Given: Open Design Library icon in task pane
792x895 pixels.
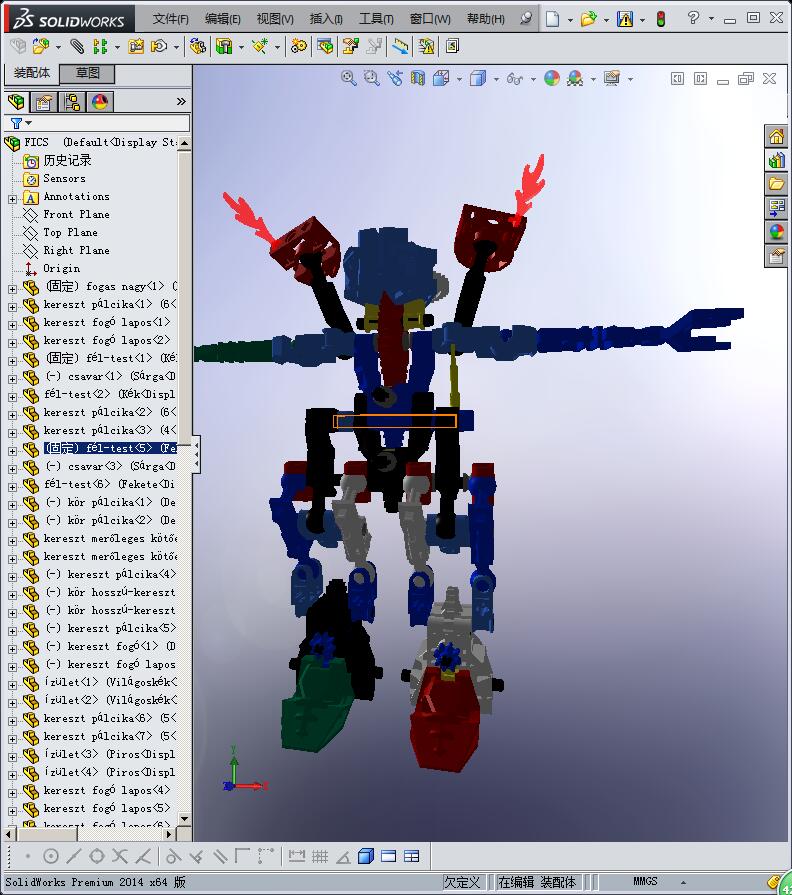Looking at the screenshot, I should 777,160.
